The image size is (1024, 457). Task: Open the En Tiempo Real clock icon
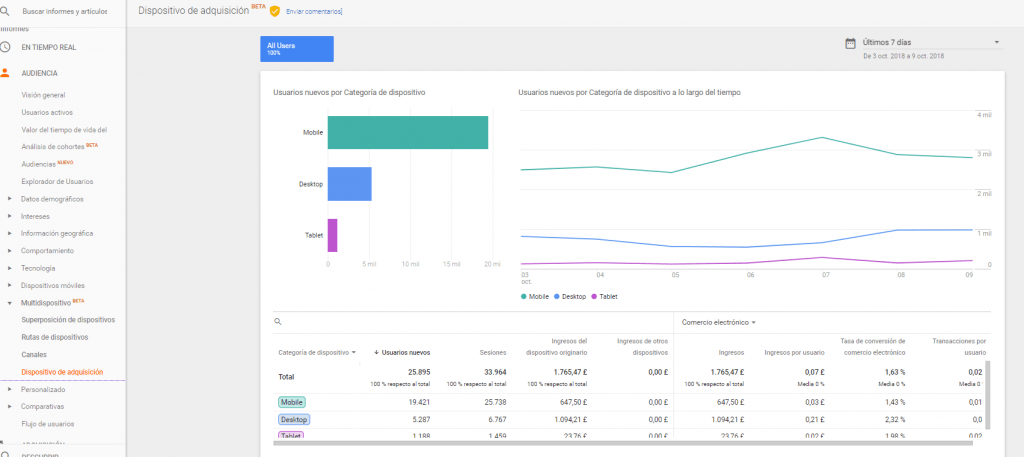tap(5, 47)
